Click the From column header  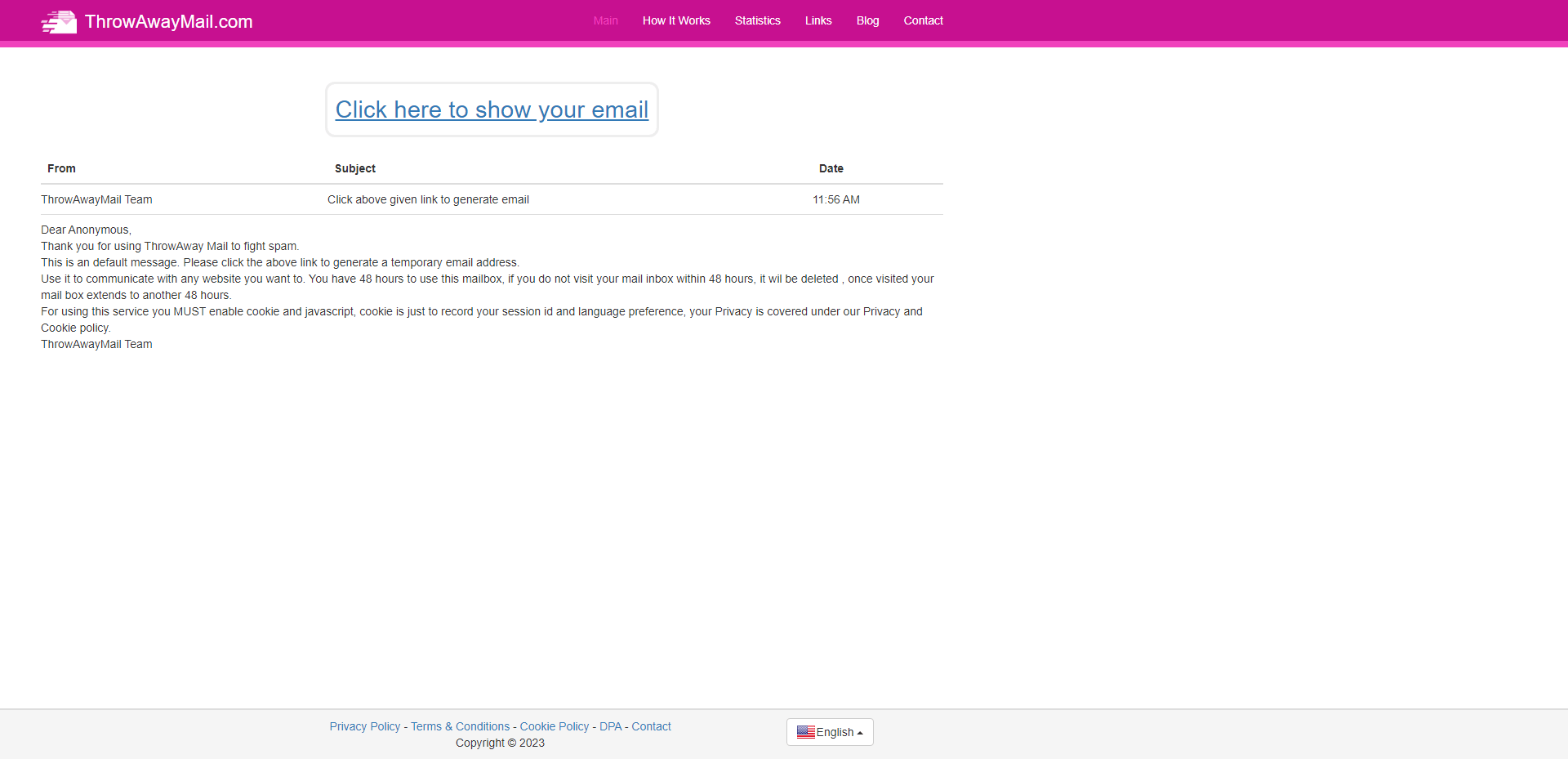(x=61, y=168)
